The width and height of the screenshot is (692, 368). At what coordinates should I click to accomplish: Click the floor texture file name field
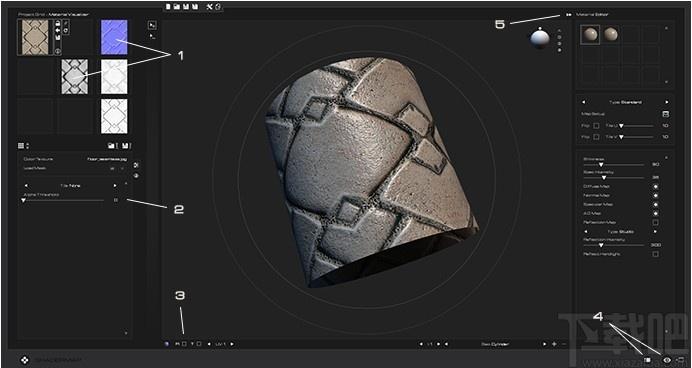[107, 159]
